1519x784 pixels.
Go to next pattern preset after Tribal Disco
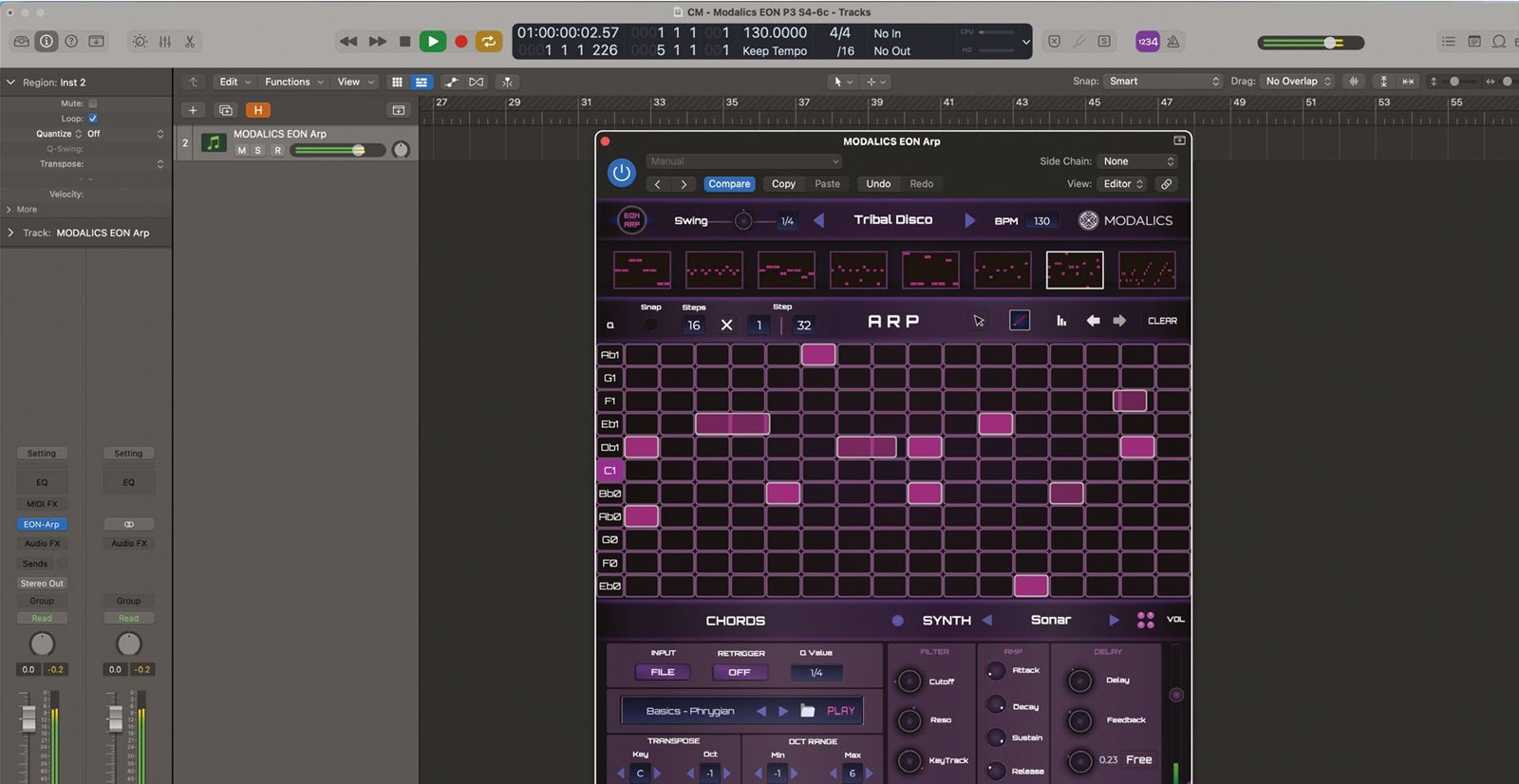[x=969, y=220]
